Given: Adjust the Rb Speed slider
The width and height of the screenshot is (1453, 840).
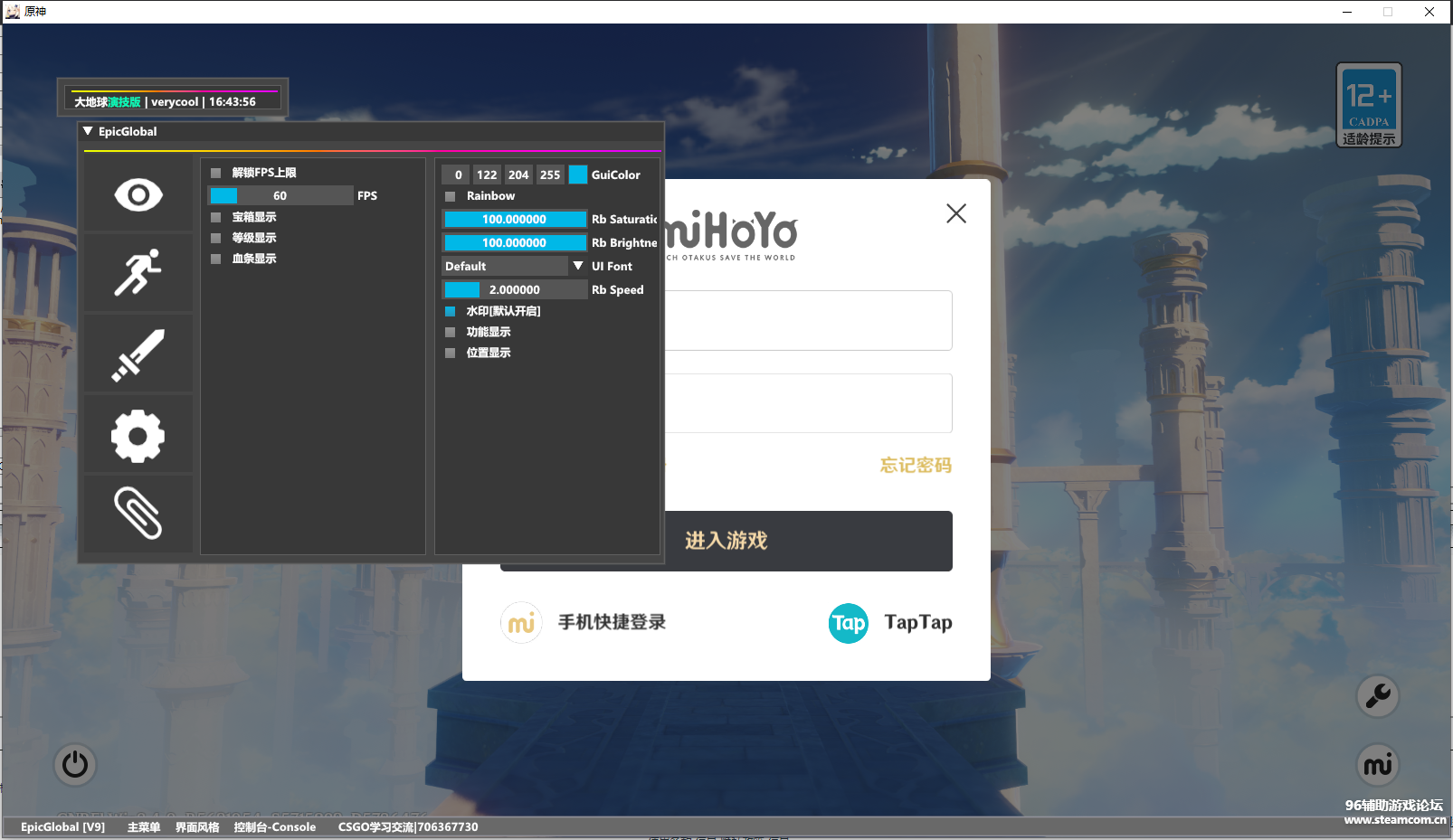Looking at the screenshot, I should [x=515, y=289].
